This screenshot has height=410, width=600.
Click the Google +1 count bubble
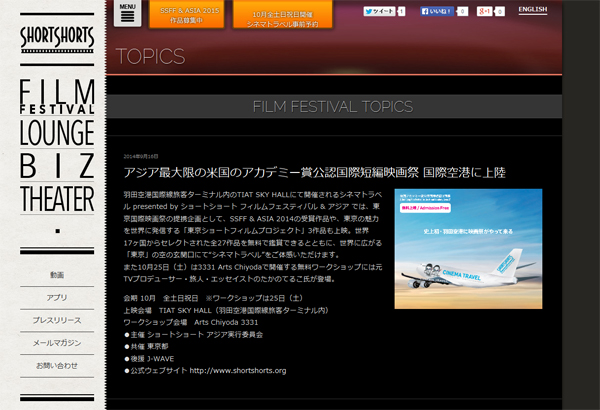[x=500, y=11]
